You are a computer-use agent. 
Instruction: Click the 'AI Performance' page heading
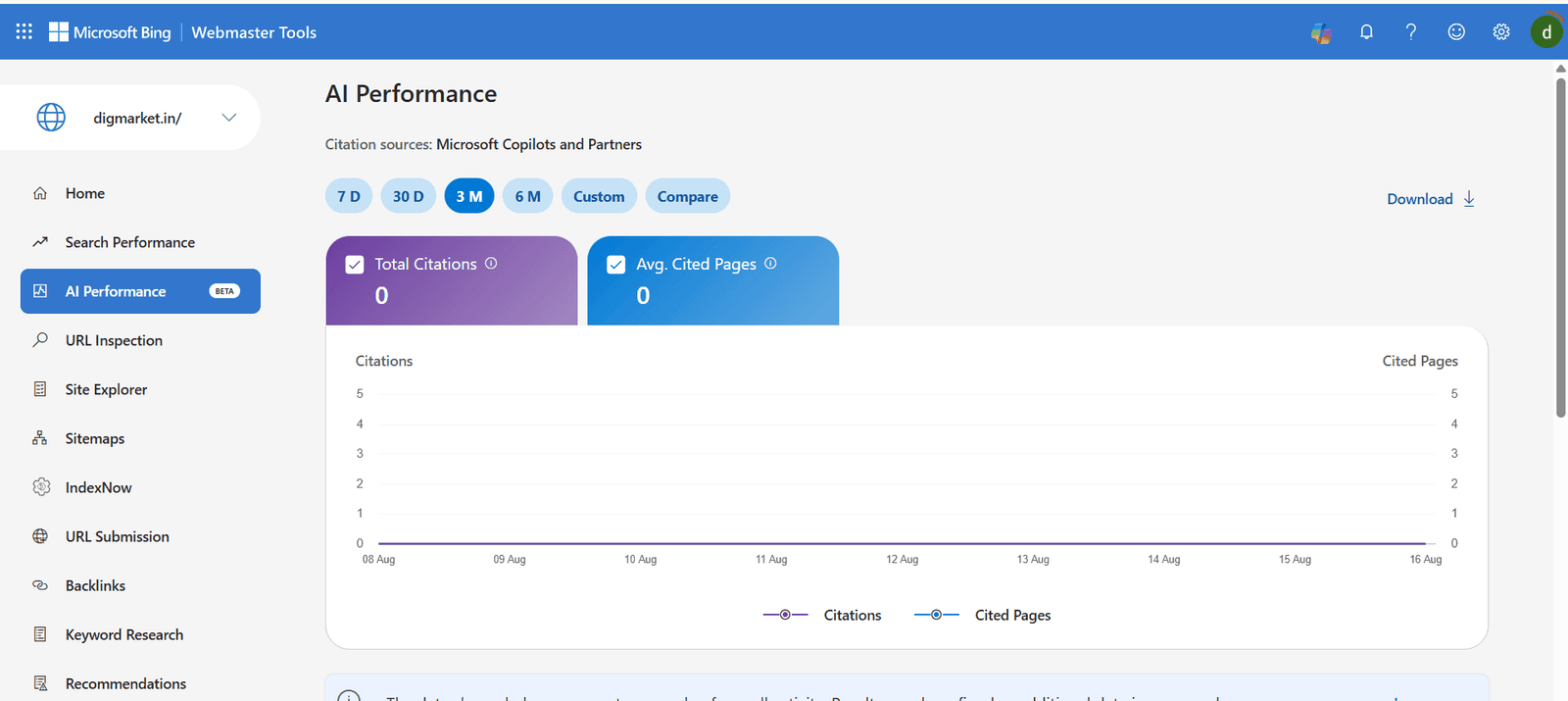tap(411, 94)
